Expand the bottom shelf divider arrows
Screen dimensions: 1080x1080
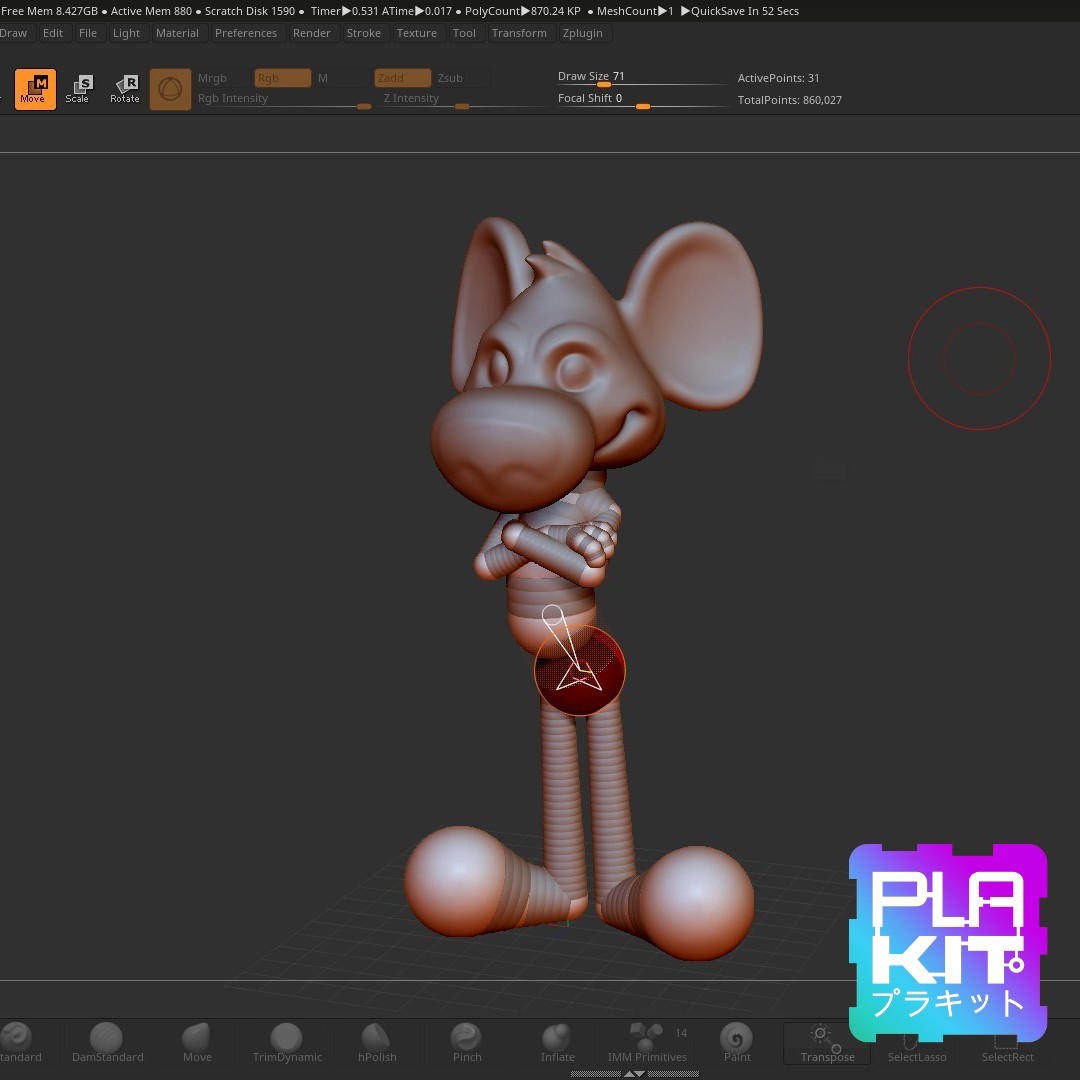pyautogui.click(x=634, y=1074)
